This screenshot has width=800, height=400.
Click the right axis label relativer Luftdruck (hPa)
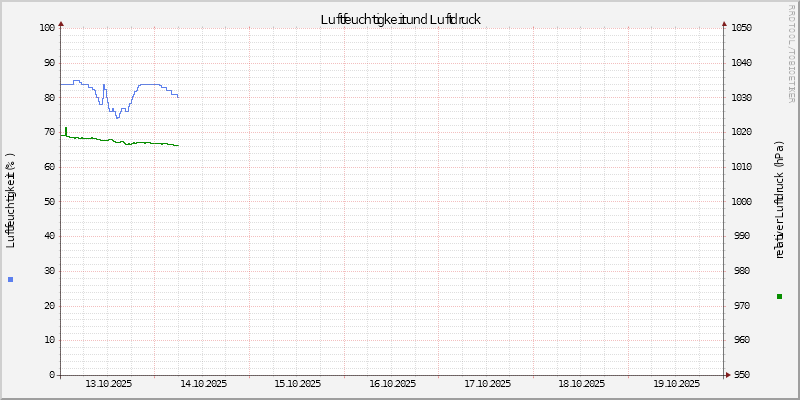pyautogui.click(x=780, y=200)
